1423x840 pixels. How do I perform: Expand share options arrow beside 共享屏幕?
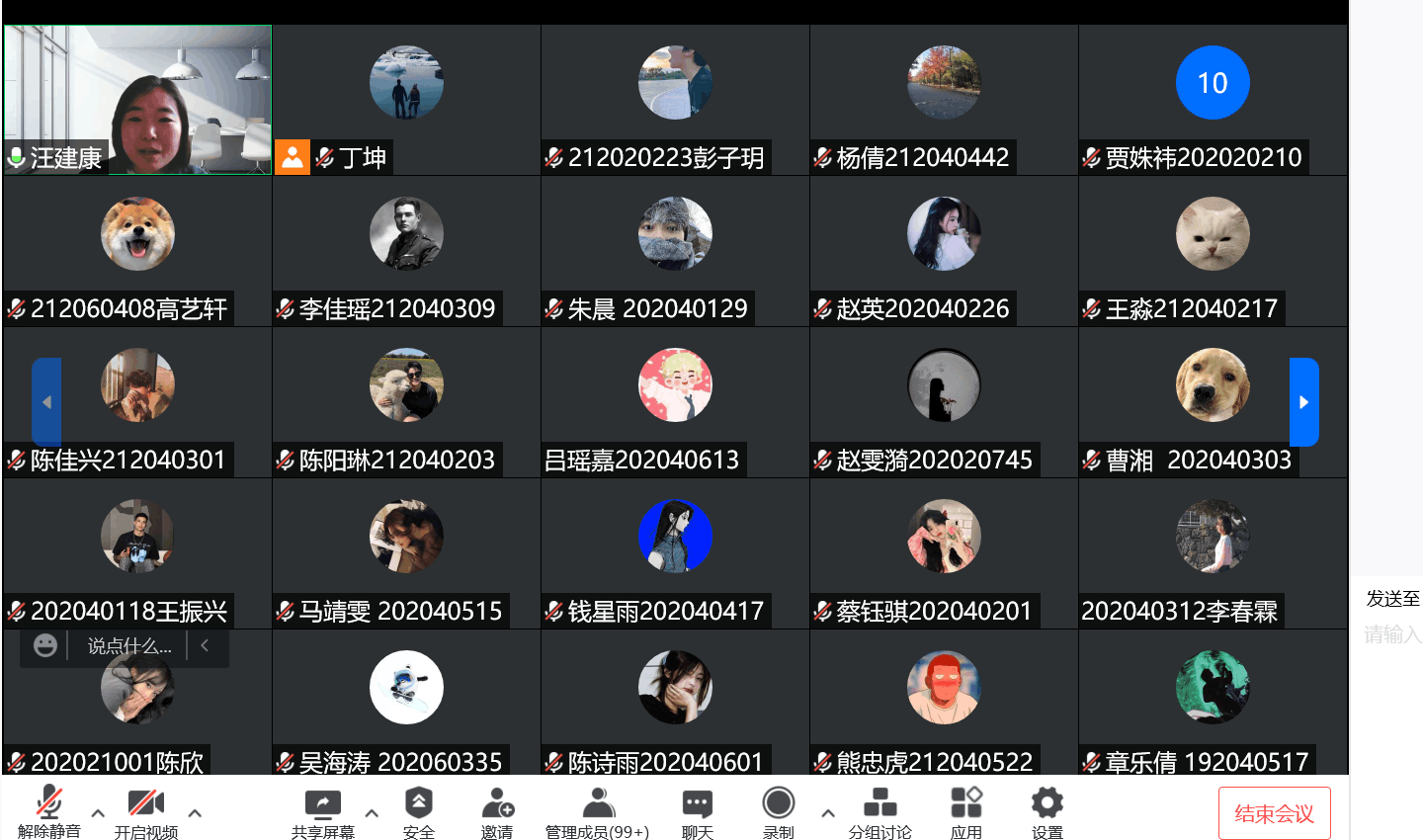(372, 813)
